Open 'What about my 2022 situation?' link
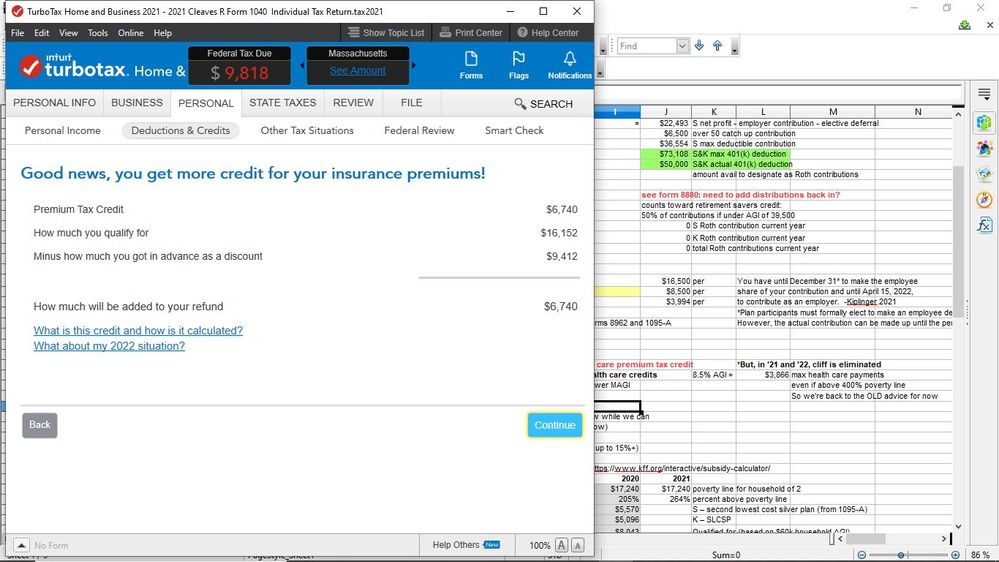 coord(109,346)
